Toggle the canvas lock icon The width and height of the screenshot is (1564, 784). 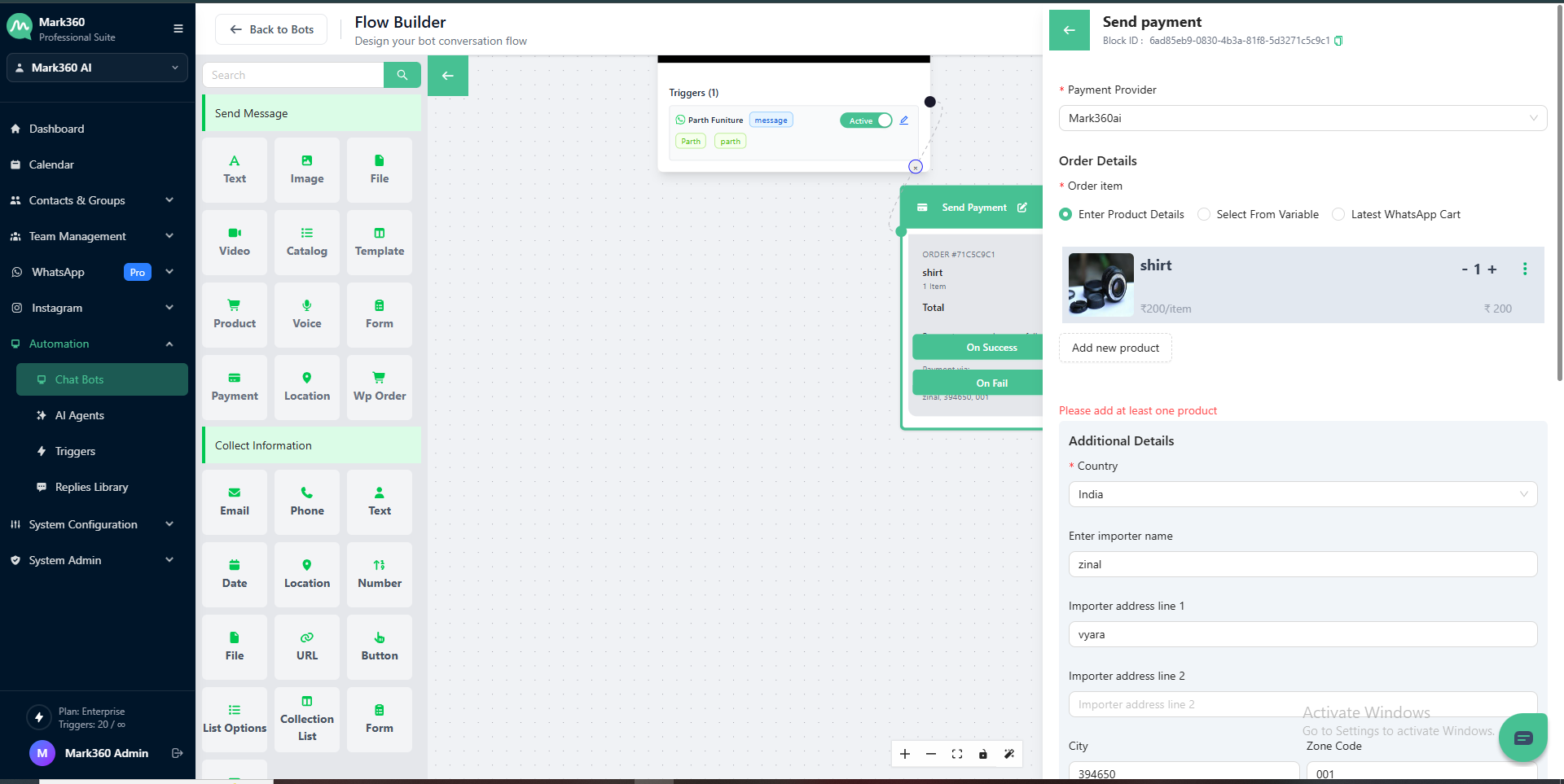983,754
